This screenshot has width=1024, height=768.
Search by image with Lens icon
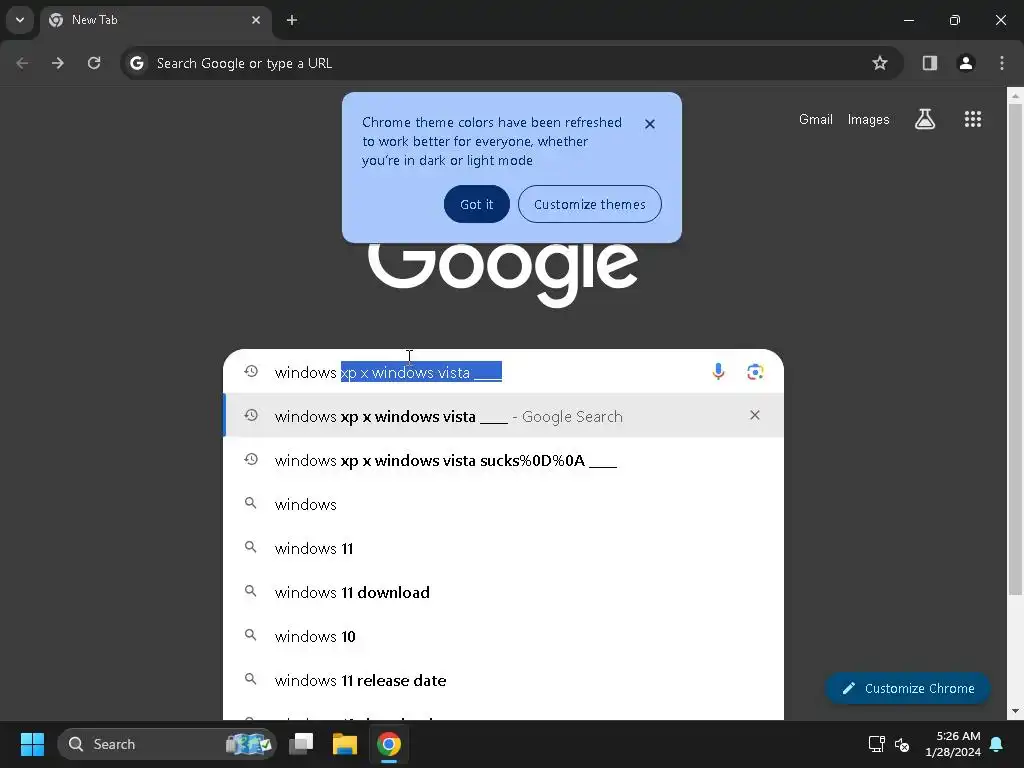pos(755,372)
